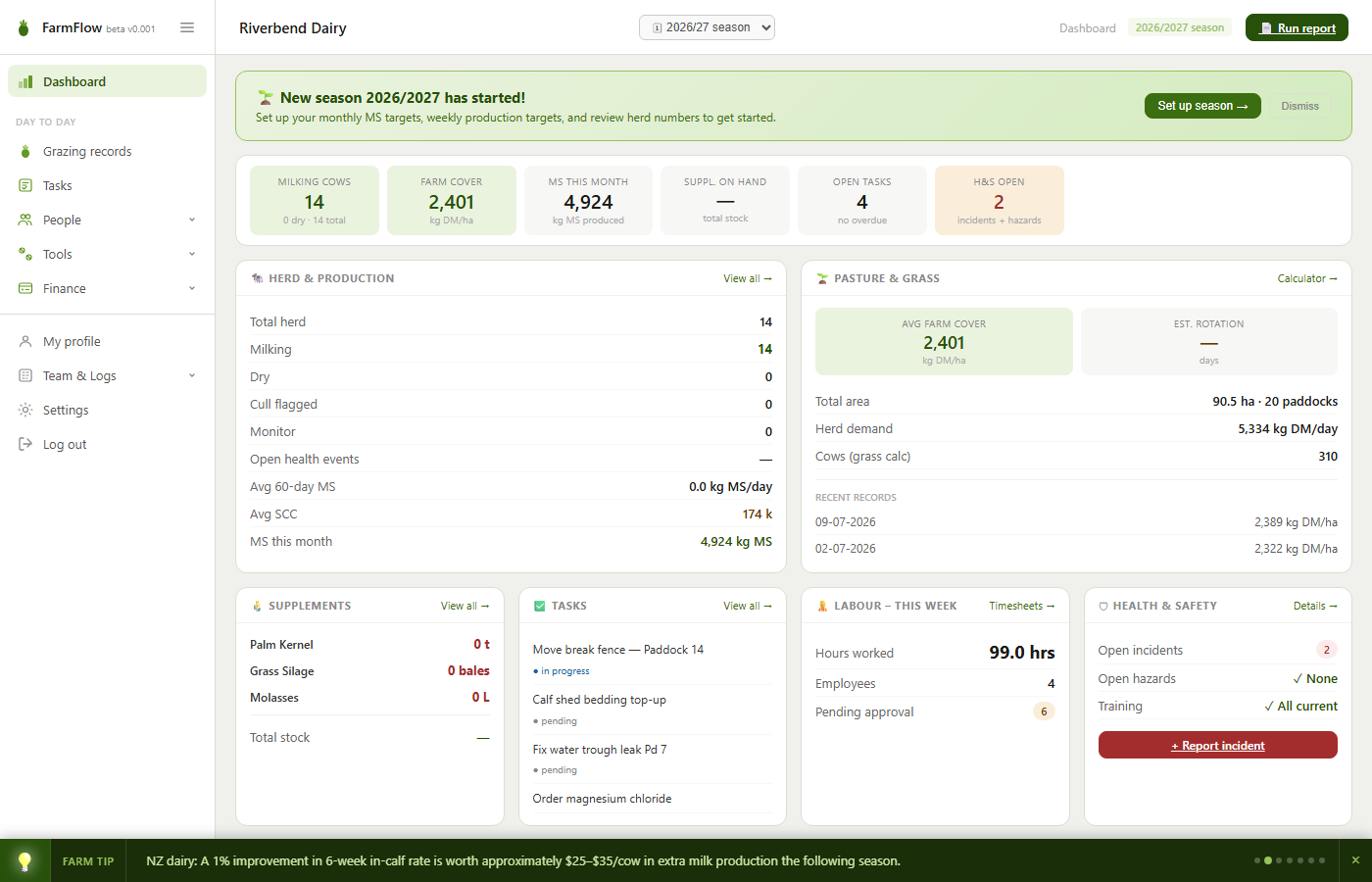The image size is (1372, 882).
Task: Click the Milking Cows stat card
Action: 314,200
